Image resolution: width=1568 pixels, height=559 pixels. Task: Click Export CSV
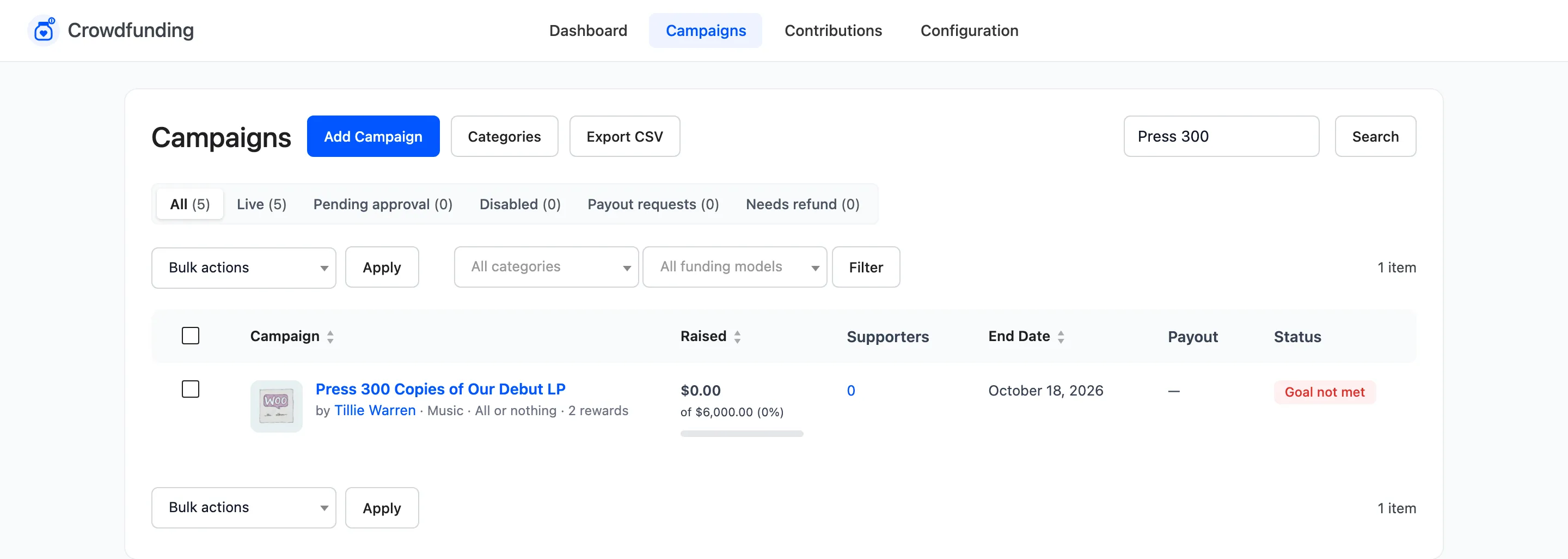(x=624, y=136)
